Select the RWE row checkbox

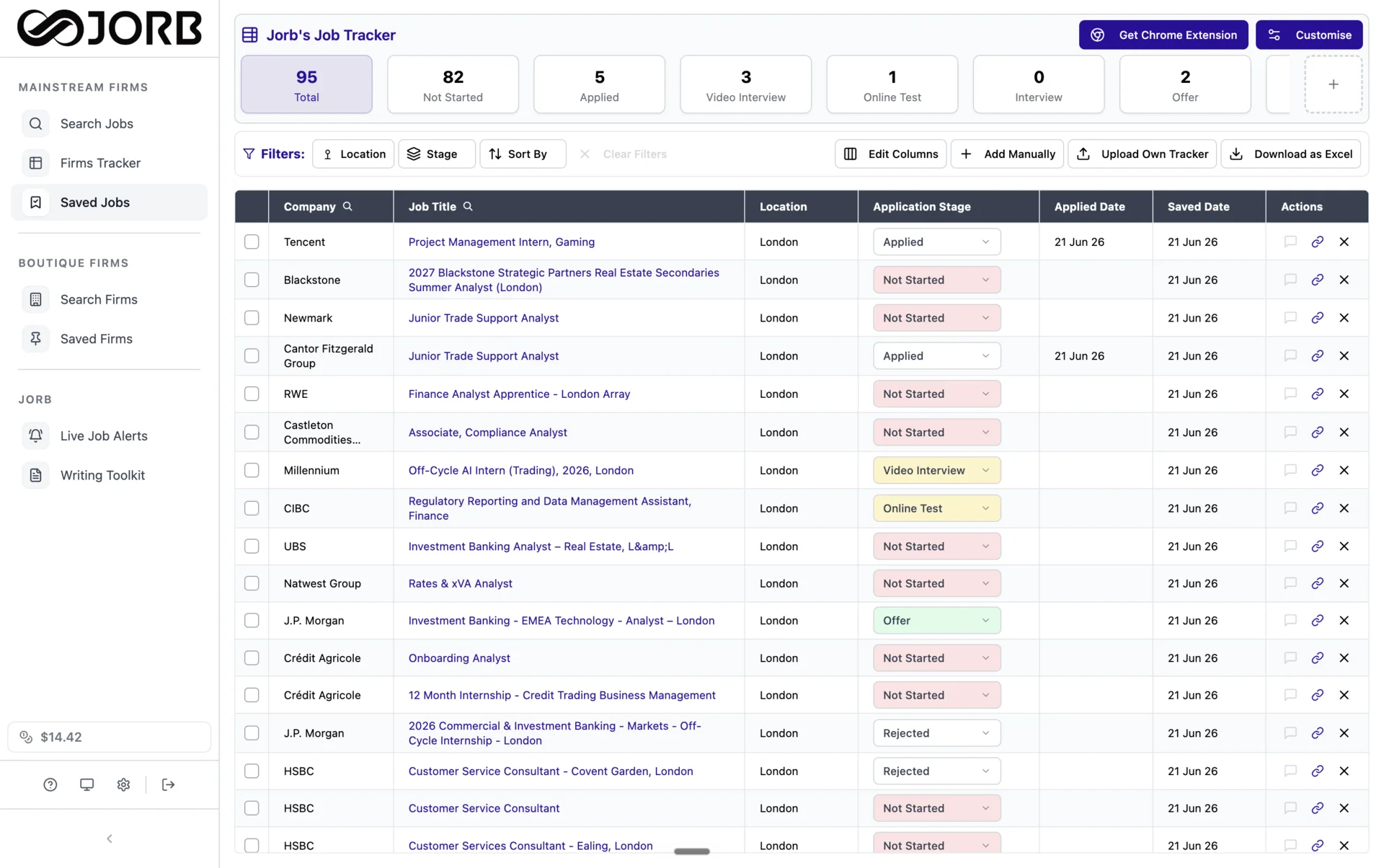coord(252,394)
